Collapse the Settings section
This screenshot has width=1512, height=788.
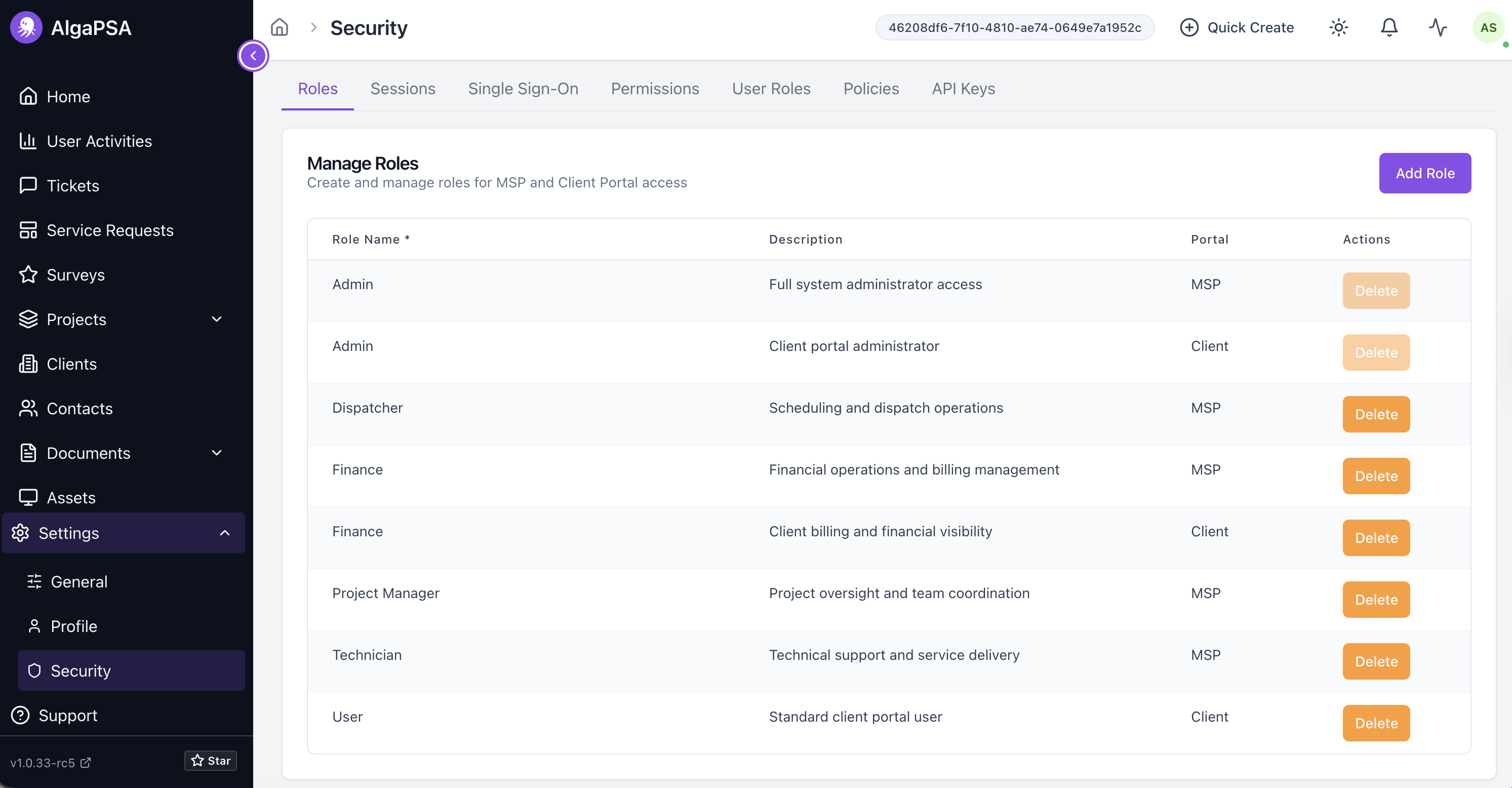pyautogui.click(x=224, y=533)
